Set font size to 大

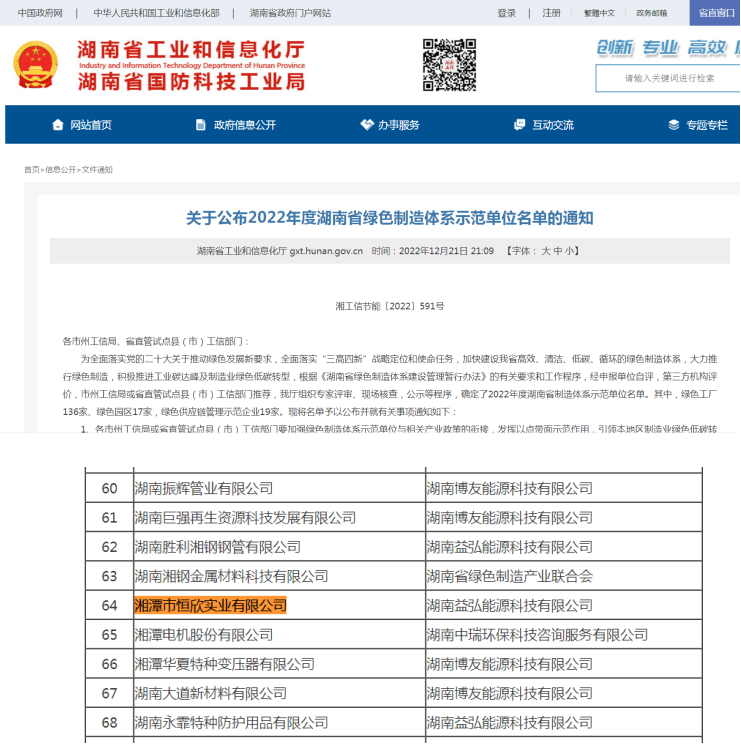pos(546,251)
